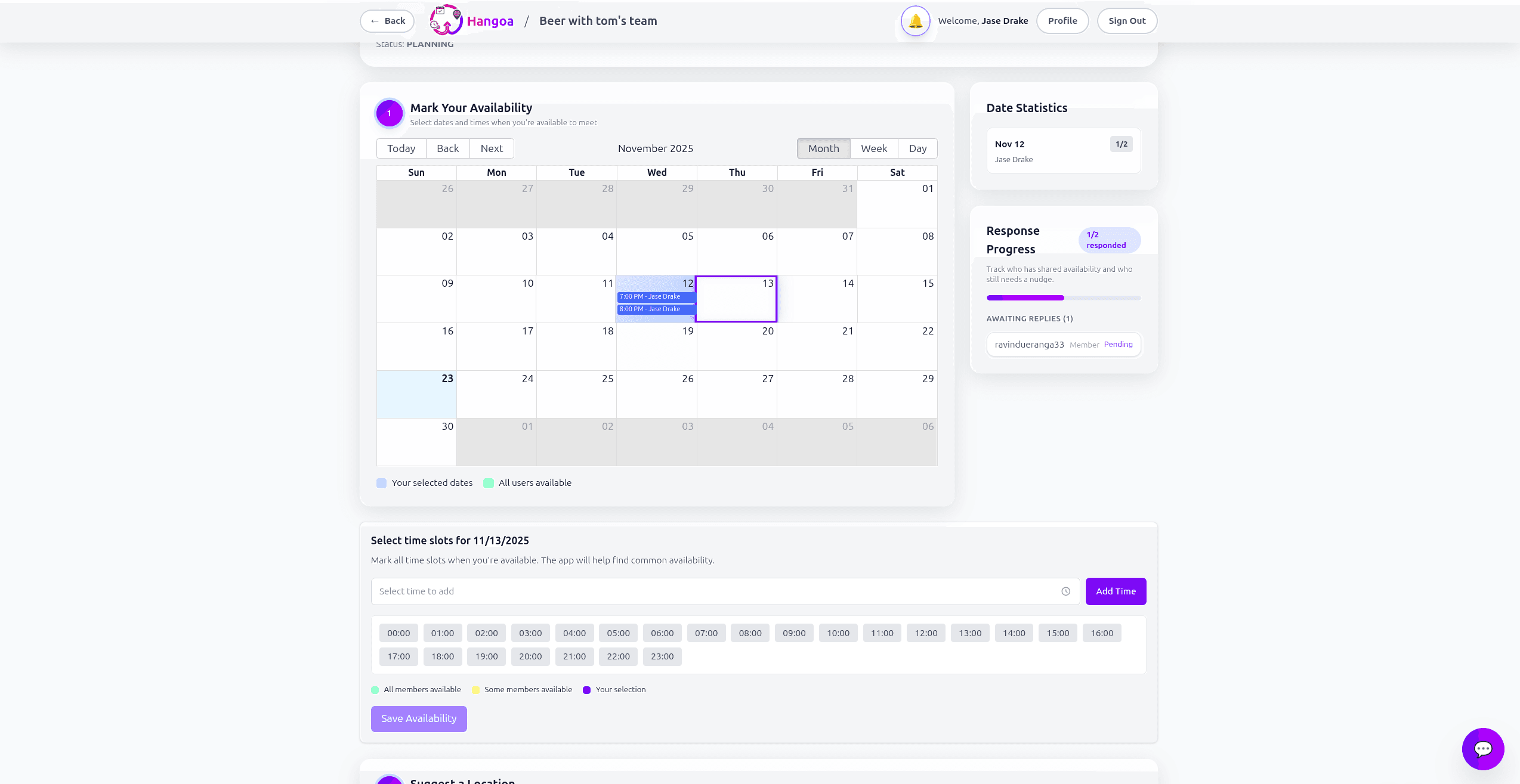Click the notification bell icon
Image resolution: width=1520 pixels, height=784 pixels.
[x=915, y=21]
